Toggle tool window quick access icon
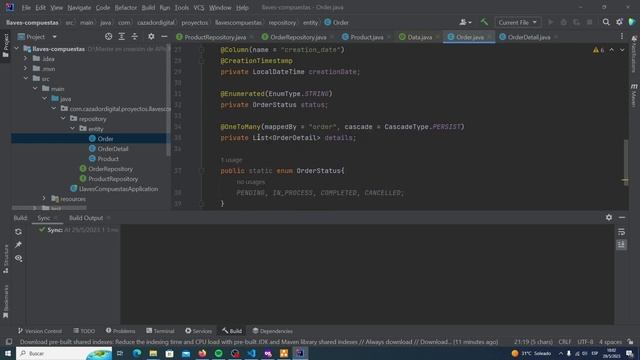 [x=9, y=342]
